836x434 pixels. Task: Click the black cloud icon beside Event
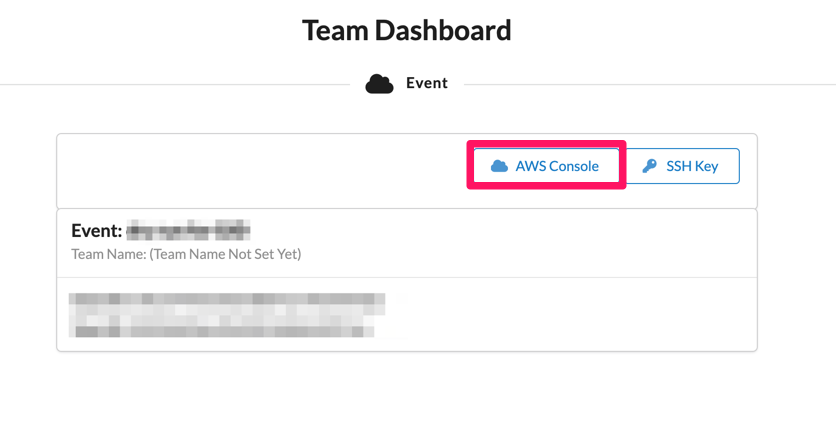(379, 84)
